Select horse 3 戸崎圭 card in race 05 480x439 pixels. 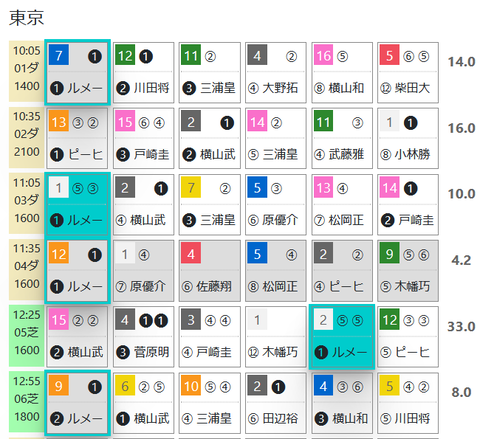coord(209,337)
